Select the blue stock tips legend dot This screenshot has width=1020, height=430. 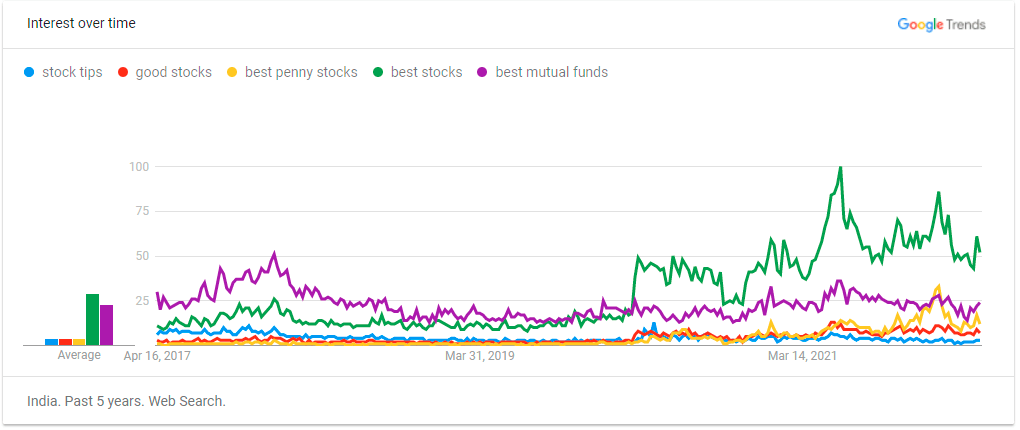[x=29, y=72]
